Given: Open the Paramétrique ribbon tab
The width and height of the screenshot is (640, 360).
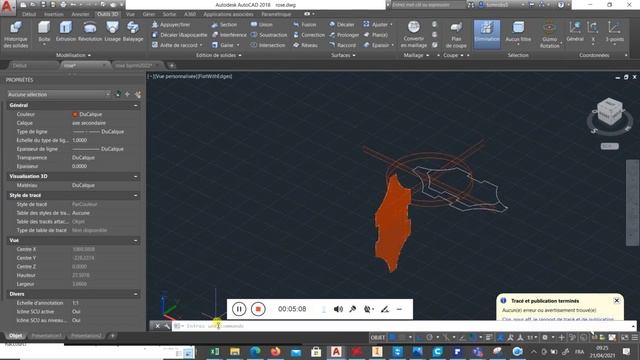Looking at the screenshot, I should tap(276, 14).
